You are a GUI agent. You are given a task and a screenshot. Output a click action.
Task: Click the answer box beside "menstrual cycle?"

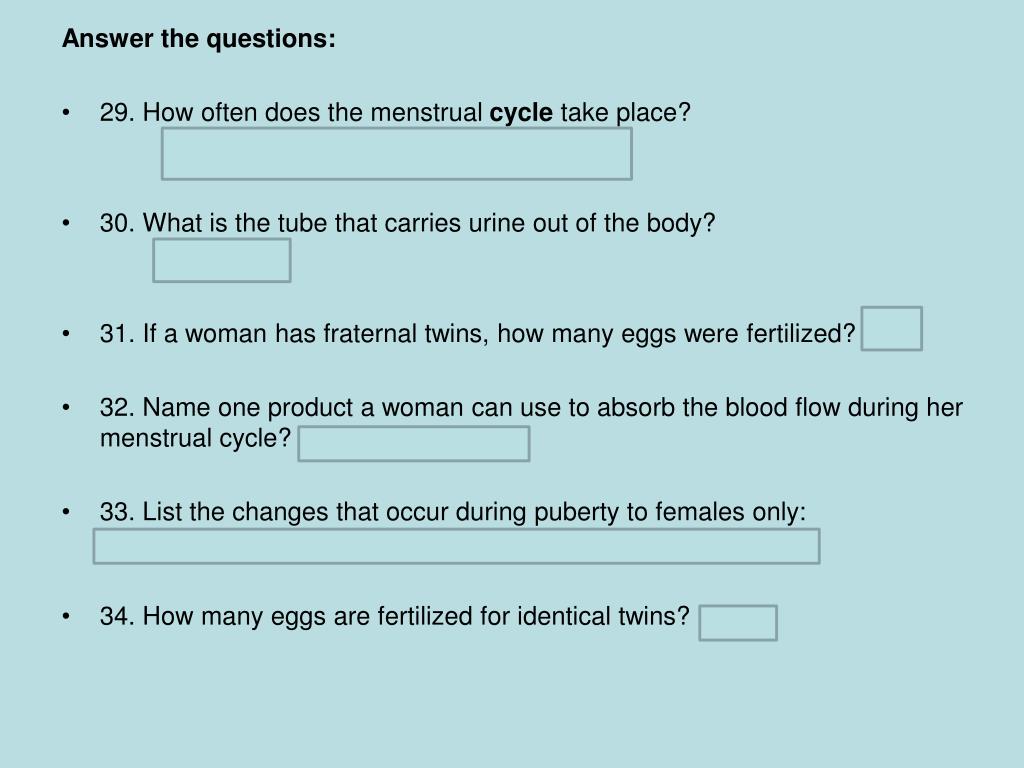pos(413,444)
